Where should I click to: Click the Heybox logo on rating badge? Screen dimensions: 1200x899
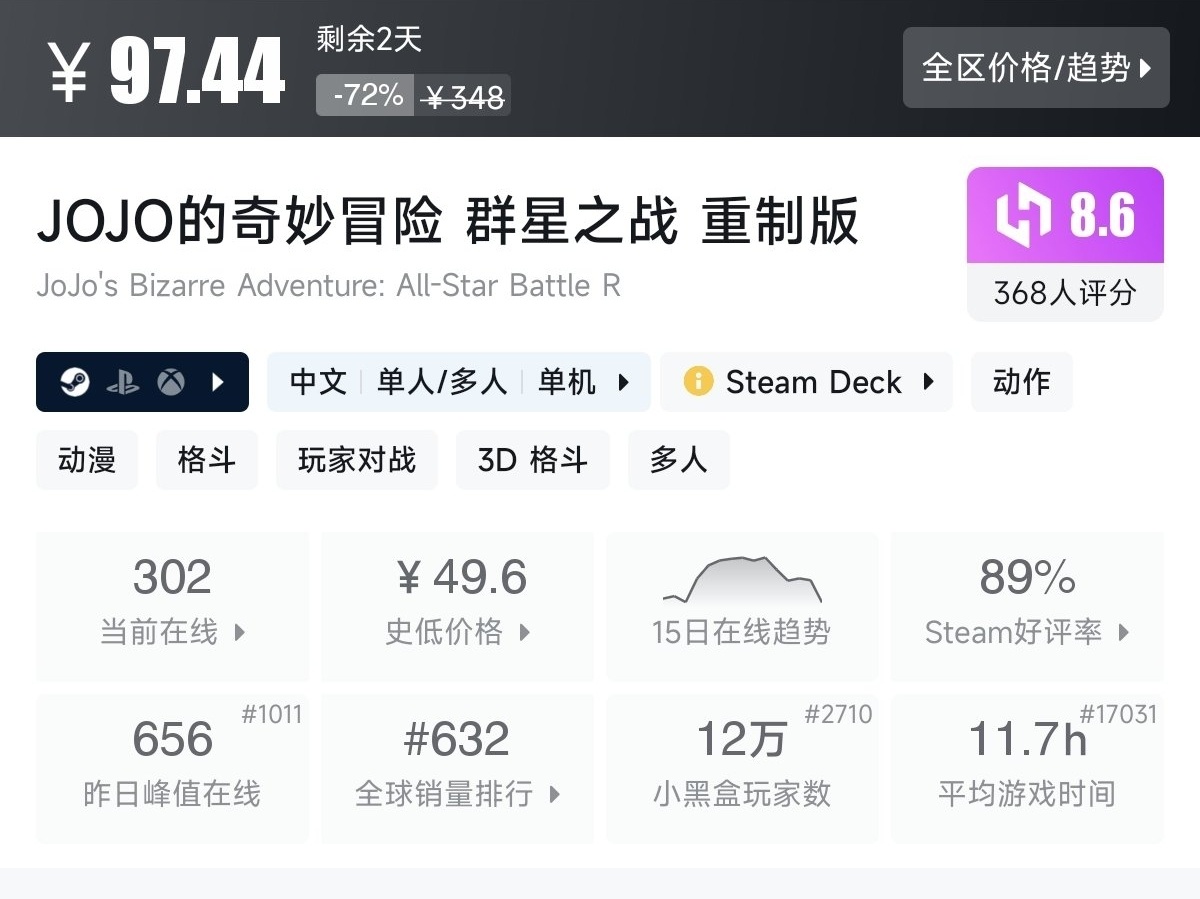[1023, 216]
